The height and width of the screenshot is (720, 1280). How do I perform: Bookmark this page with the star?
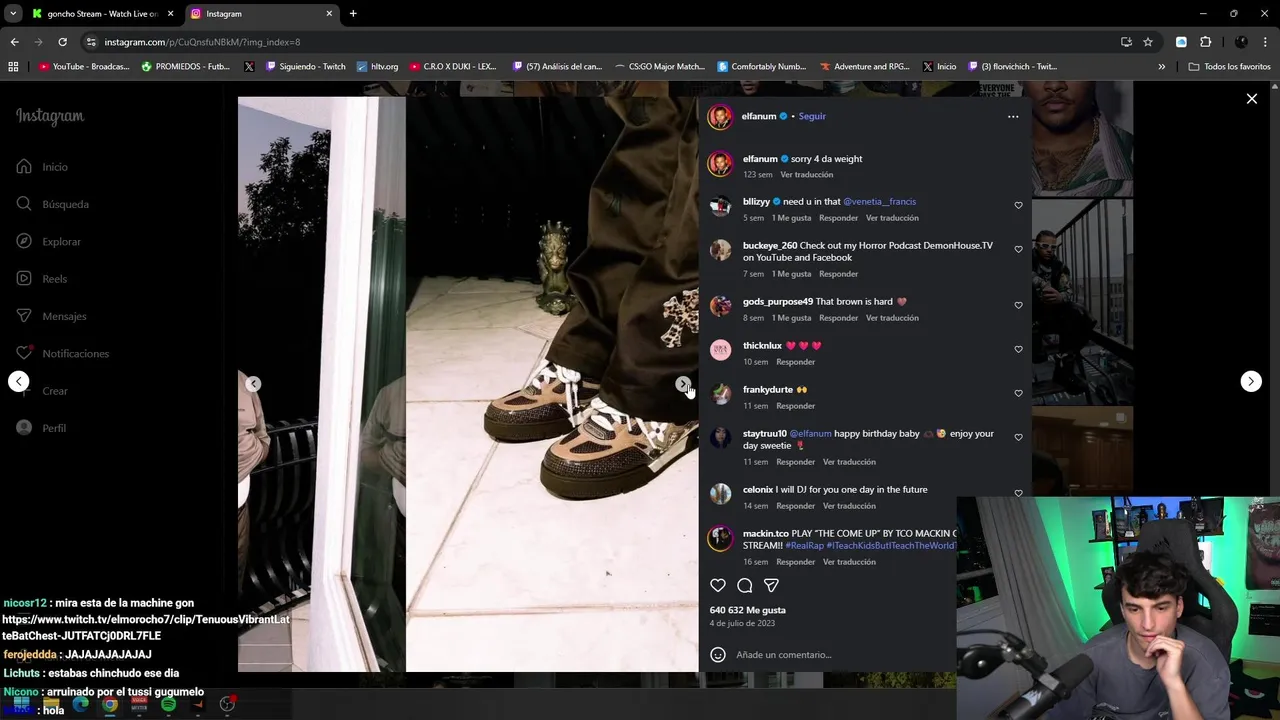[x=1148, y=42]
